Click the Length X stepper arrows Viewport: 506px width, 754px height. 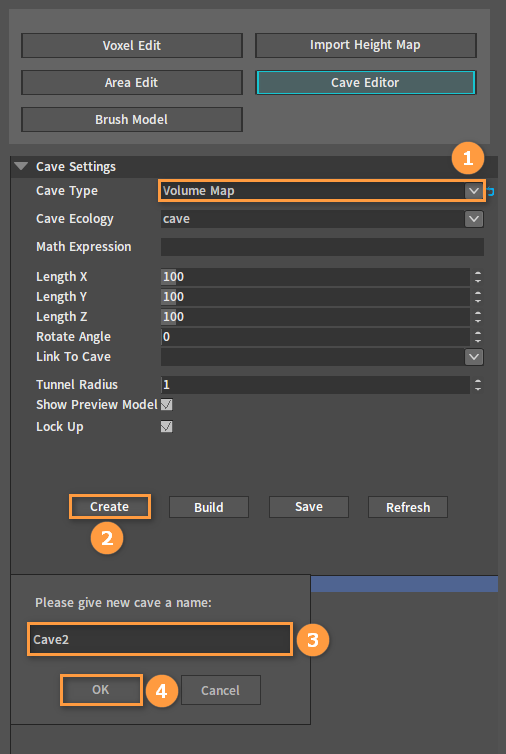pyautogui.click(x=478, y=277)
